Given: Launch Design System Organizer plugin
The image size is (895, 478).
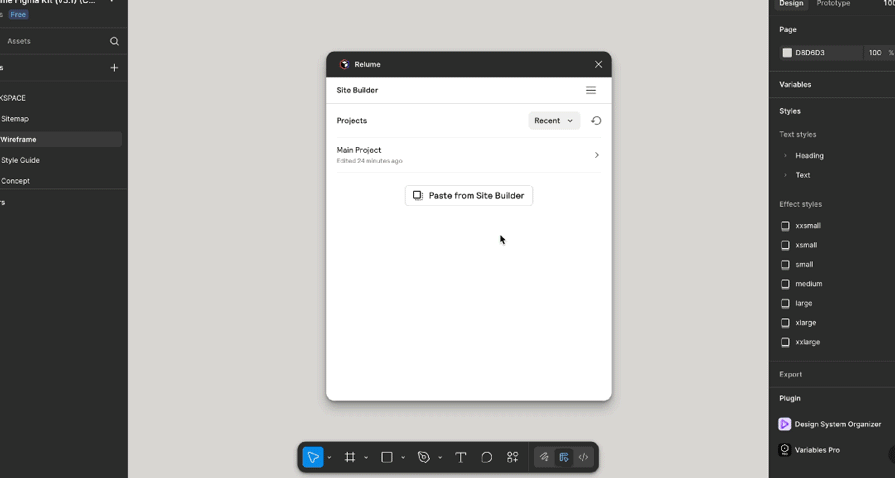Looking at the screenshot, I should pyautogui.click(x=832, y=424).
